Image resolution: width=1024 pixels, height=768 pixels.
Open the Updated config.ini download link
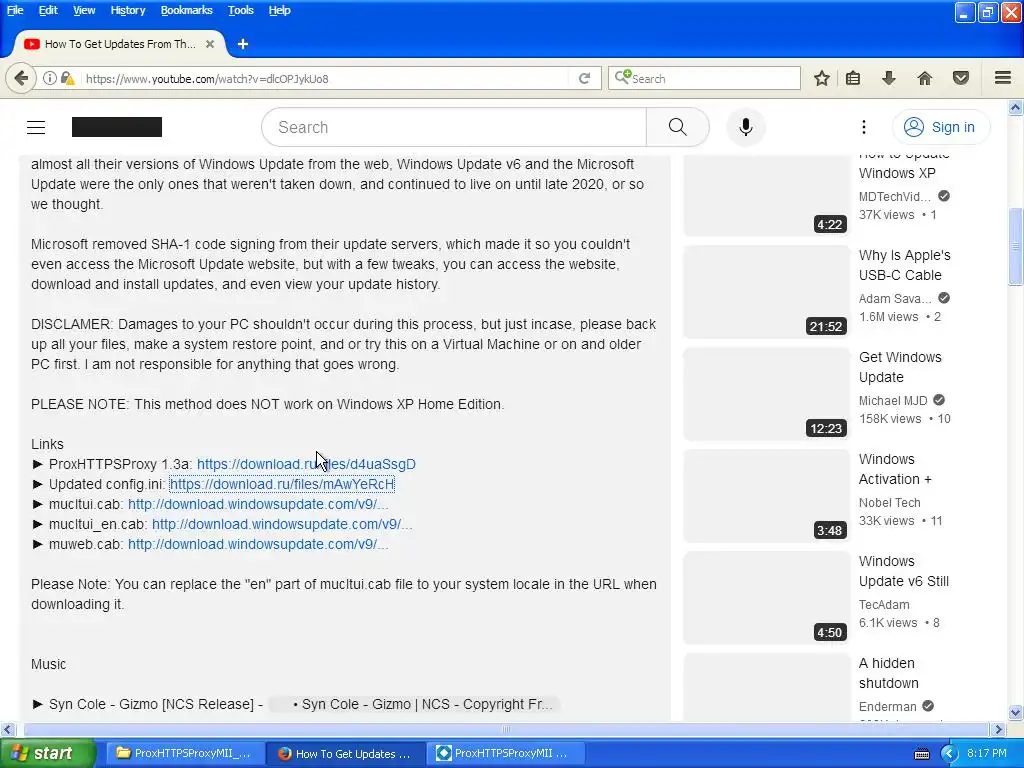tap(282, 484)
